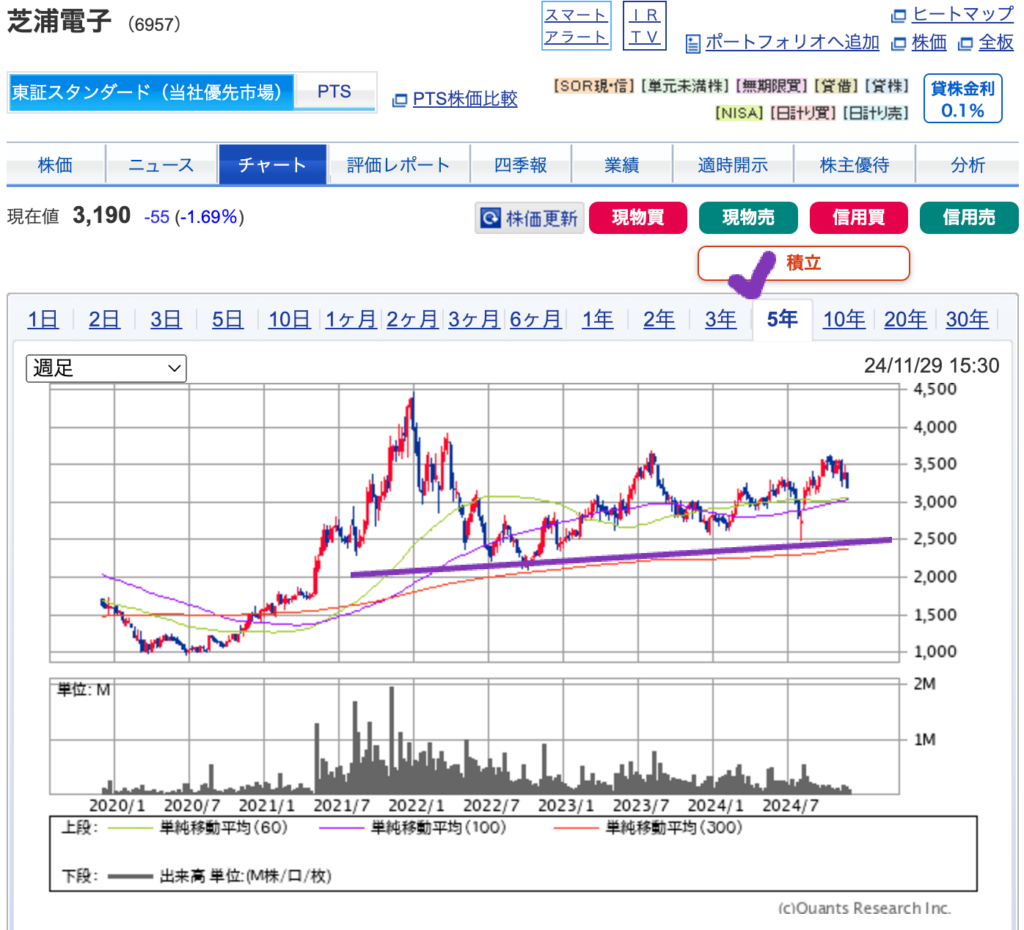Image resolution: width=1024 pixels, height=930 pixels.
Task: Set chart period to 10年
Action: [844, 319]
